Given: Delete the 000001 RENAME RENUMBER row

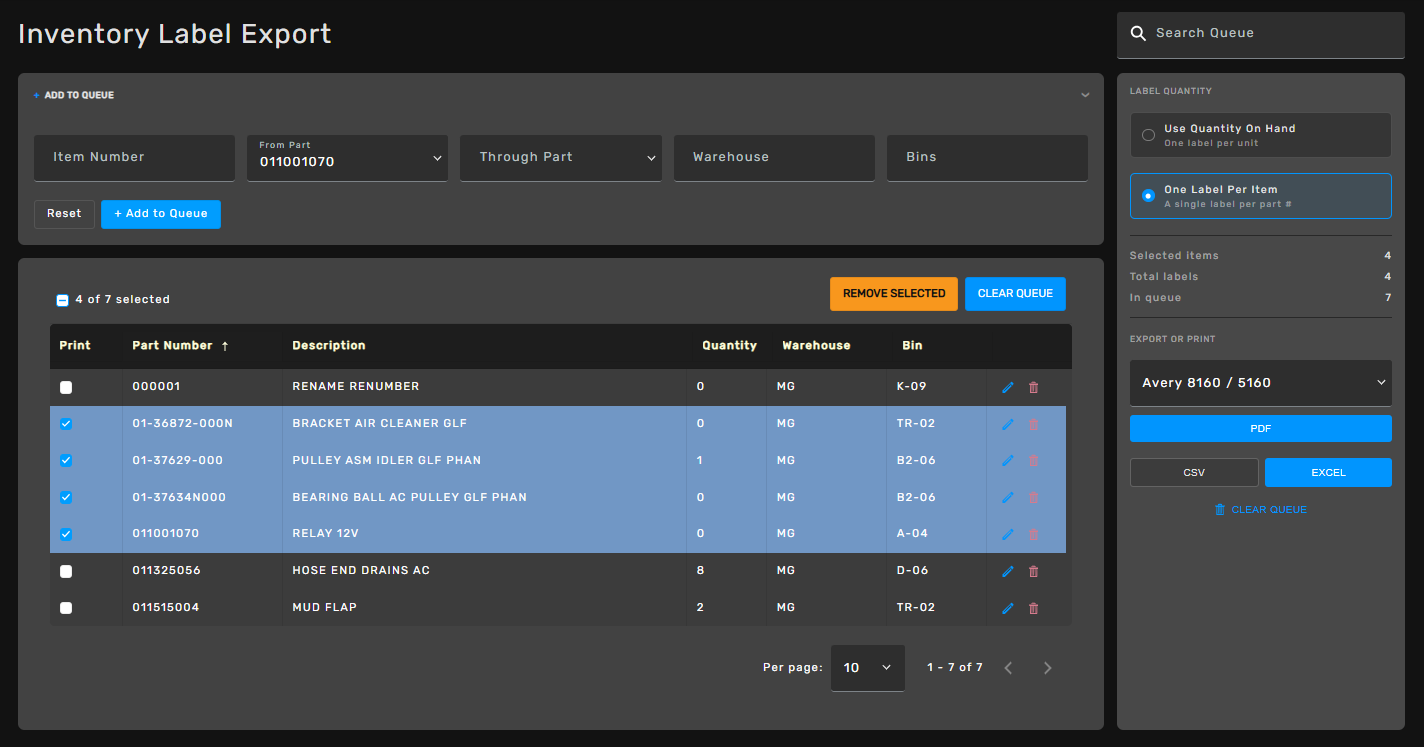Looking at the screenshot, I should tap(1033, 387).
